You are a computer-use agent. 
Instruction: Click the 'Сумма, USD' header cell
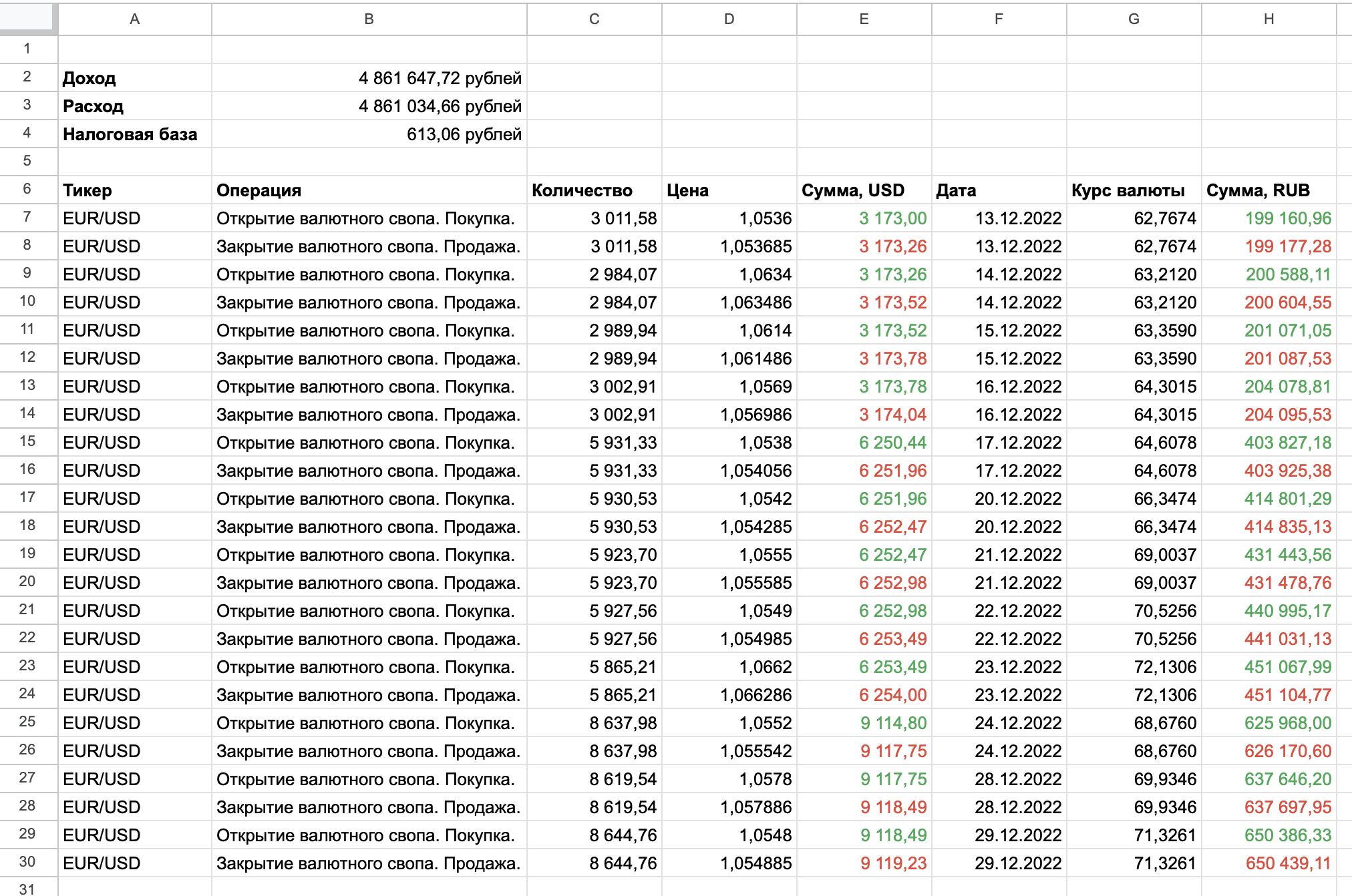click(864, 190)
